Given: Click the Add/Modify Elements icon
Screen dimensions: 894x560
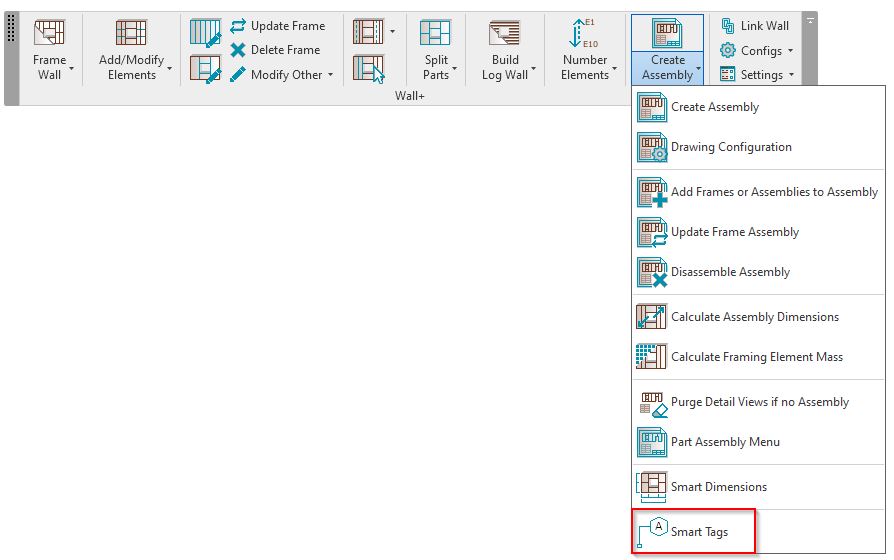Looking at the screenshot, I should pos(131,33).
